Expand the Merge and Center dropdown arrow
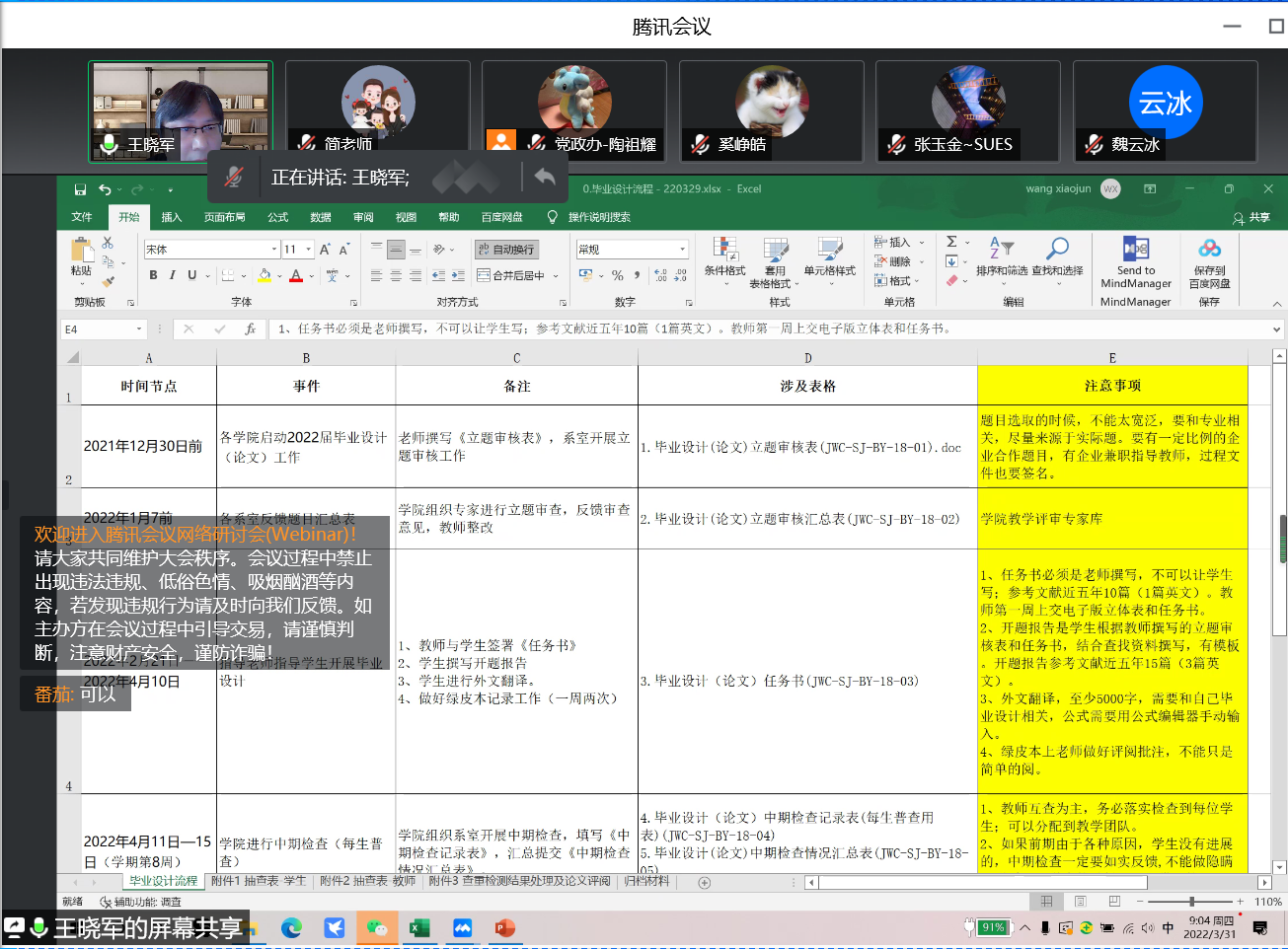 click(556, 276)
